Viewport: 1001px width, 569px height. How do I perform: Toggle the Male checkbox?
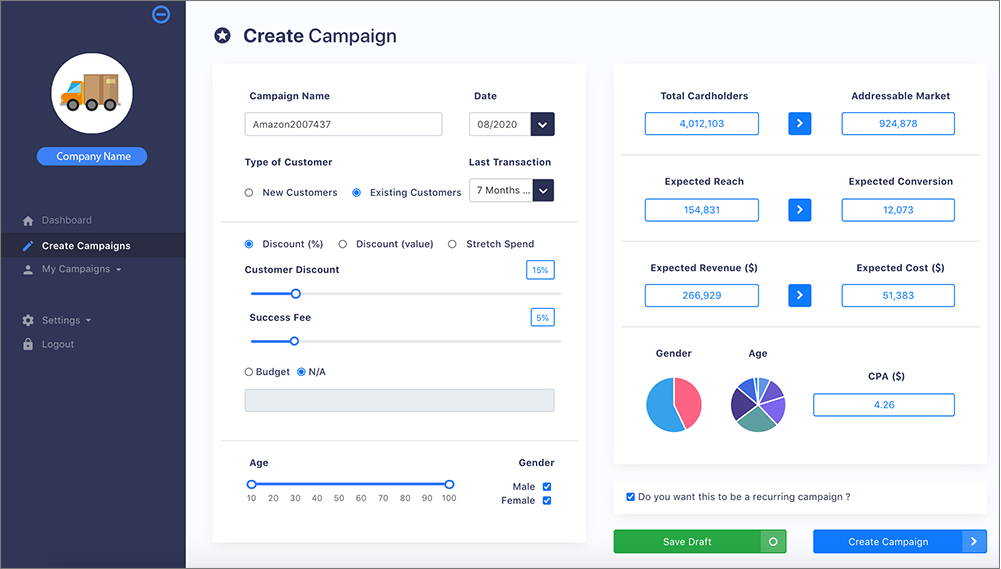tap(547, 487)
